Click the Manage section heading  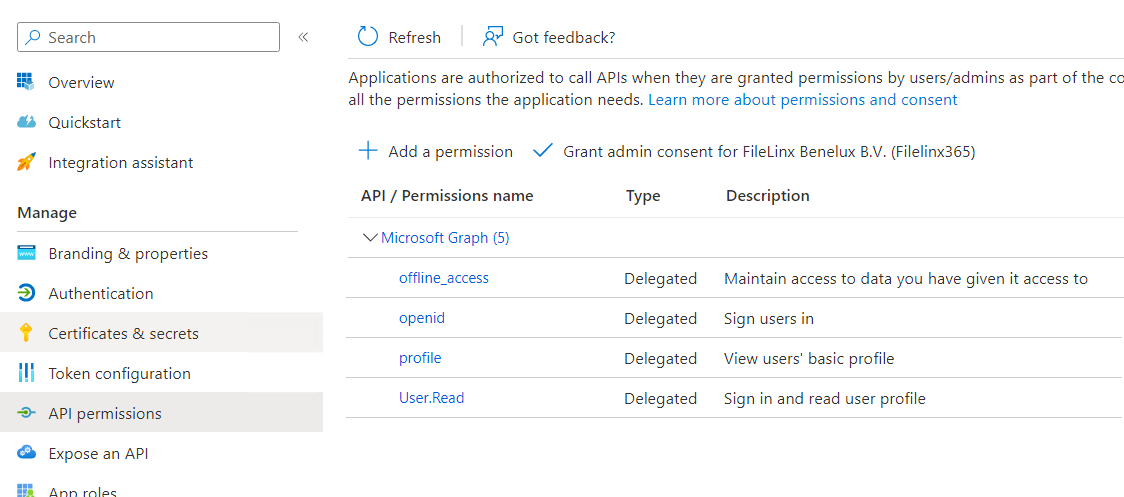coord(47,213)
